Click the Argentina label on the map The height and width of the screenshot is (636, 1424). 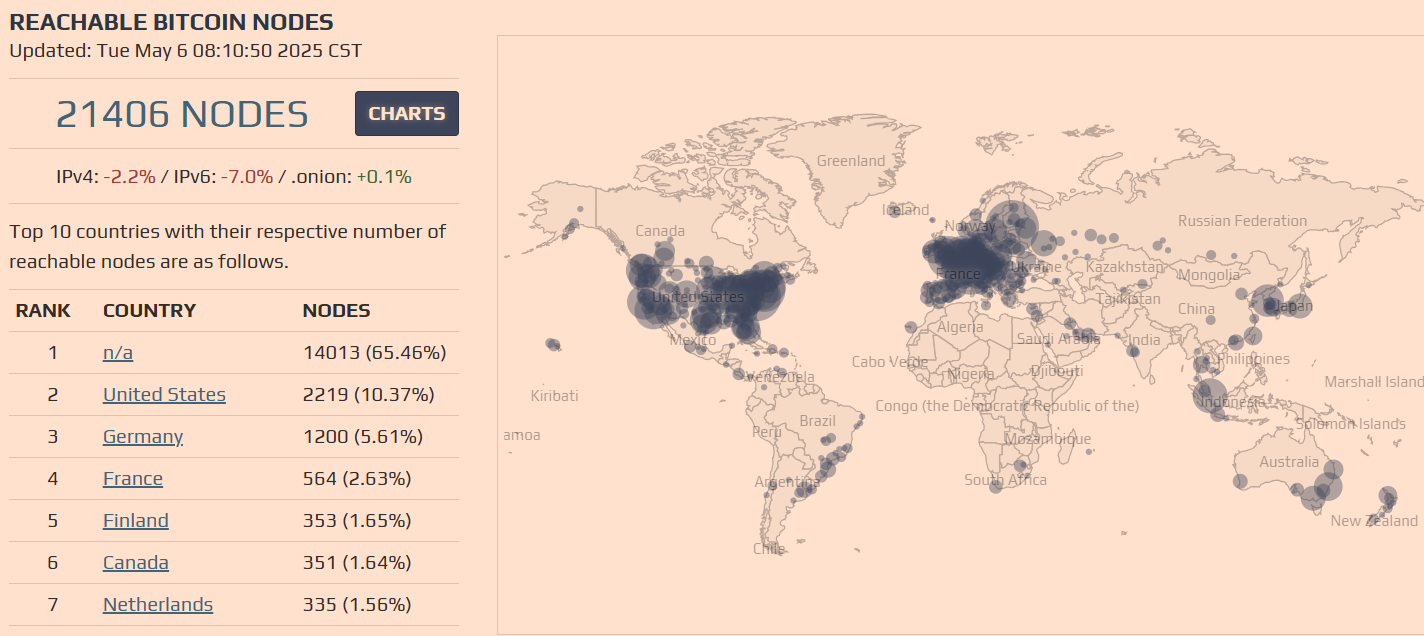pos(787,482)
